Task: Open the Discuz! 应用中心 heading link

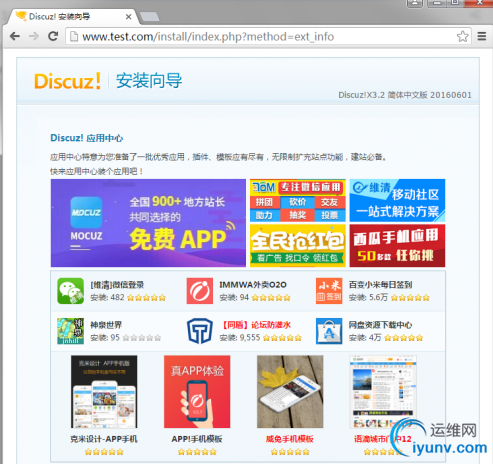Action: [x=87, y=138]
